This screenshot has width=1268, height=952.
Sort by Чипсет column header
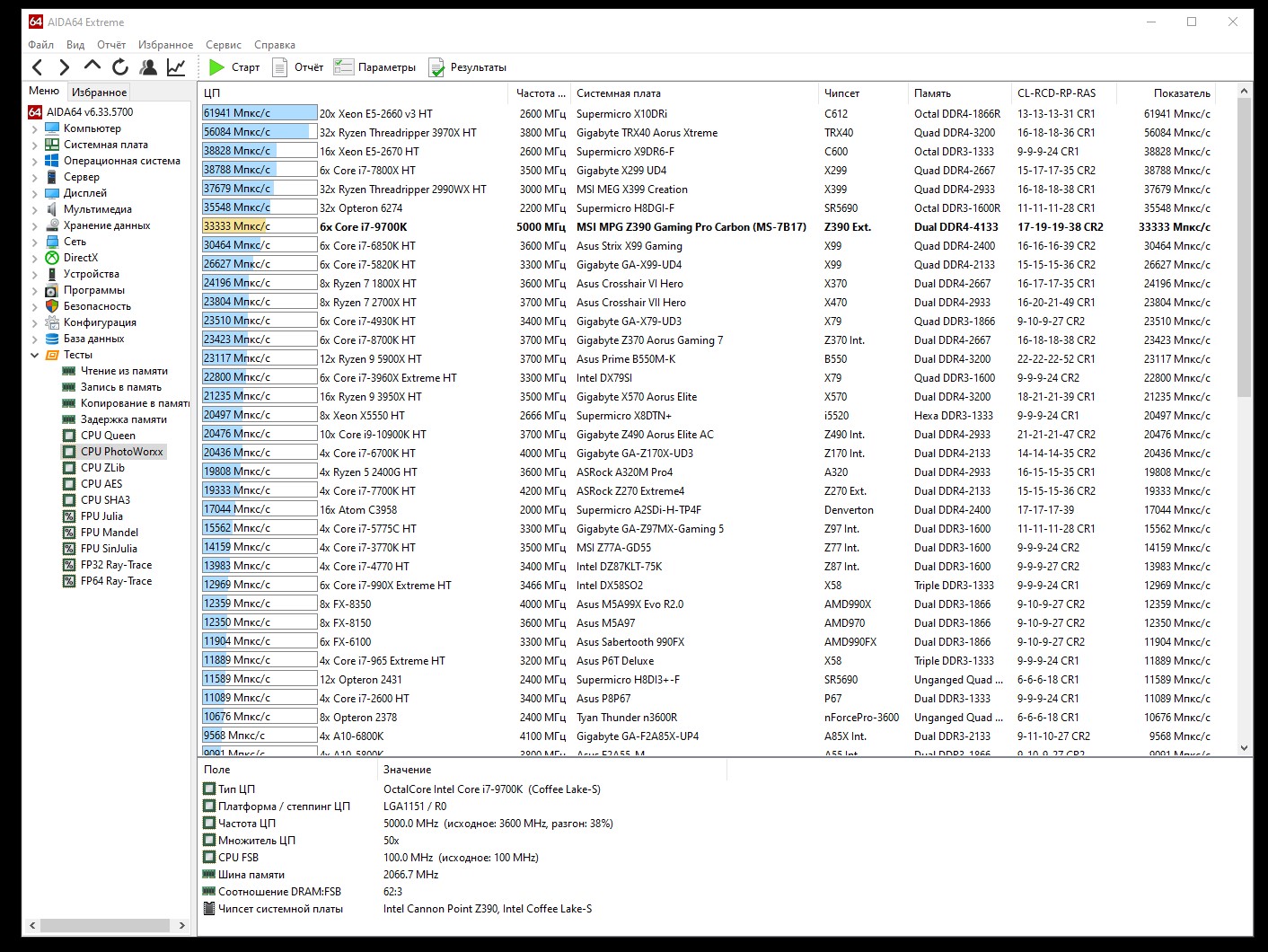862,93
